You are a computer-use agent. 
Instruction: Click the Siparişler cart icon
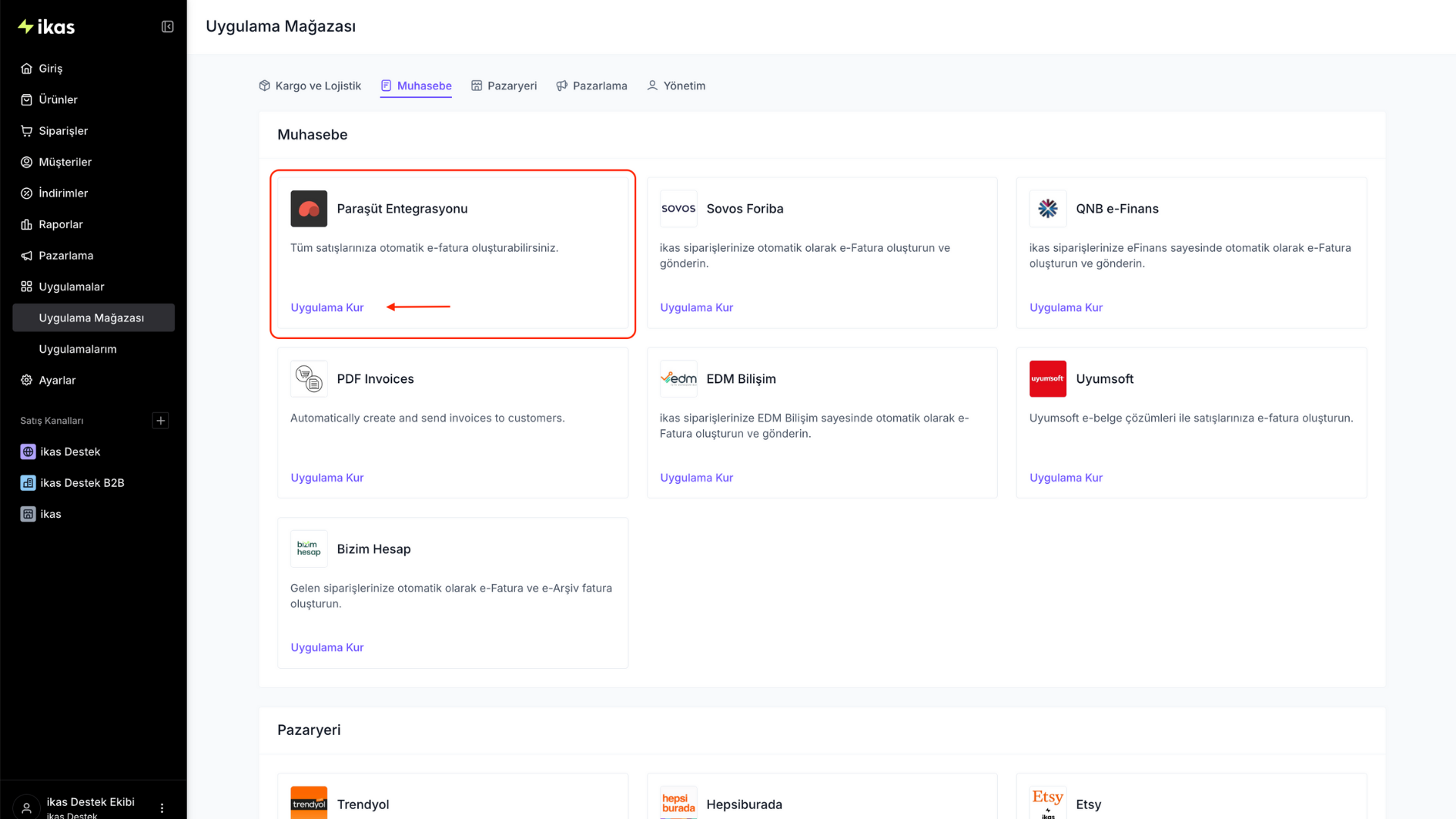click(27, 130)
